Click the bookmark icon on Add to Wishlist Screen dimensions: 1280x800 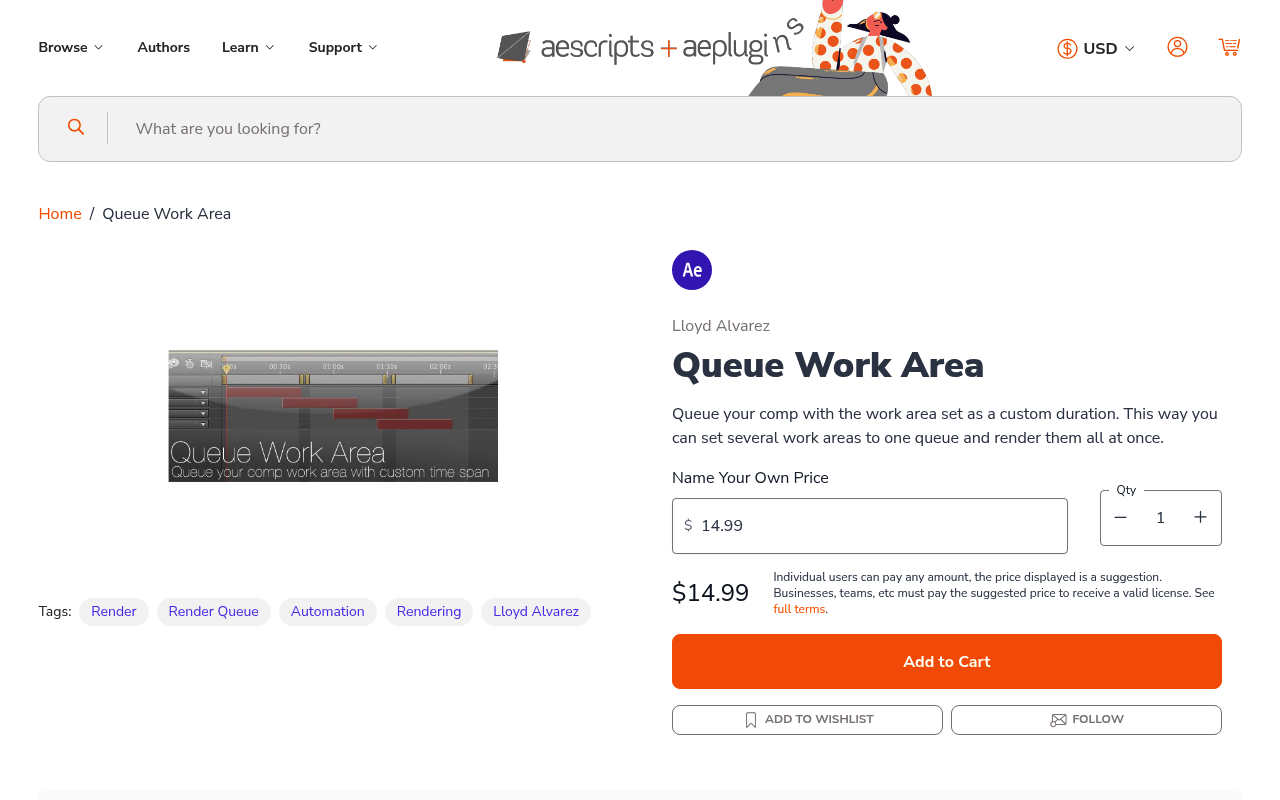pyautogui.click(x=750, y=719)
